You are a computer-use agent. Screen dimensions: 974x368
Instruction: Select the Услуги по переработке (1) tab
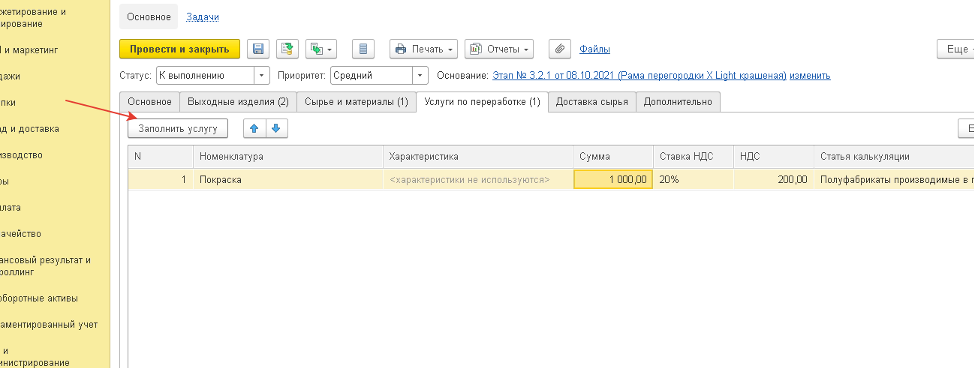(x=482, y=102)
